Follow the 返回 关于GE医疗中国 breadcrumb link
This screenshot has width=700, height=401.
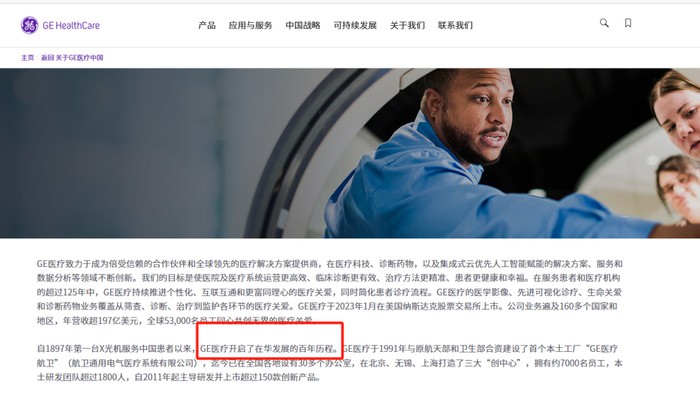(72, 58)
